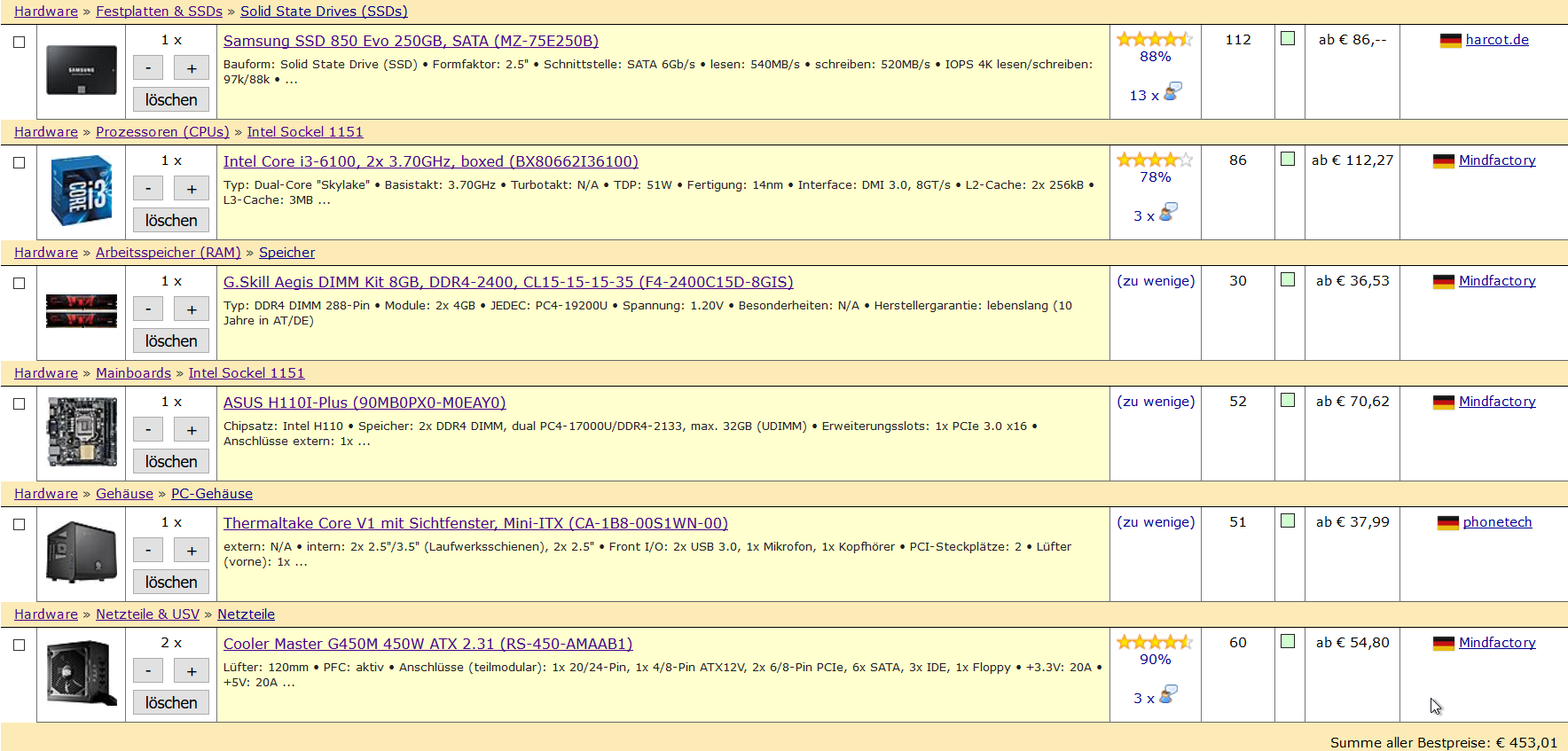The width and height of the screenshot is (1568, 751).
Task: Open Cooler Master power supply thumbnail
Action: pyautogui.click(x=82, y=673)
